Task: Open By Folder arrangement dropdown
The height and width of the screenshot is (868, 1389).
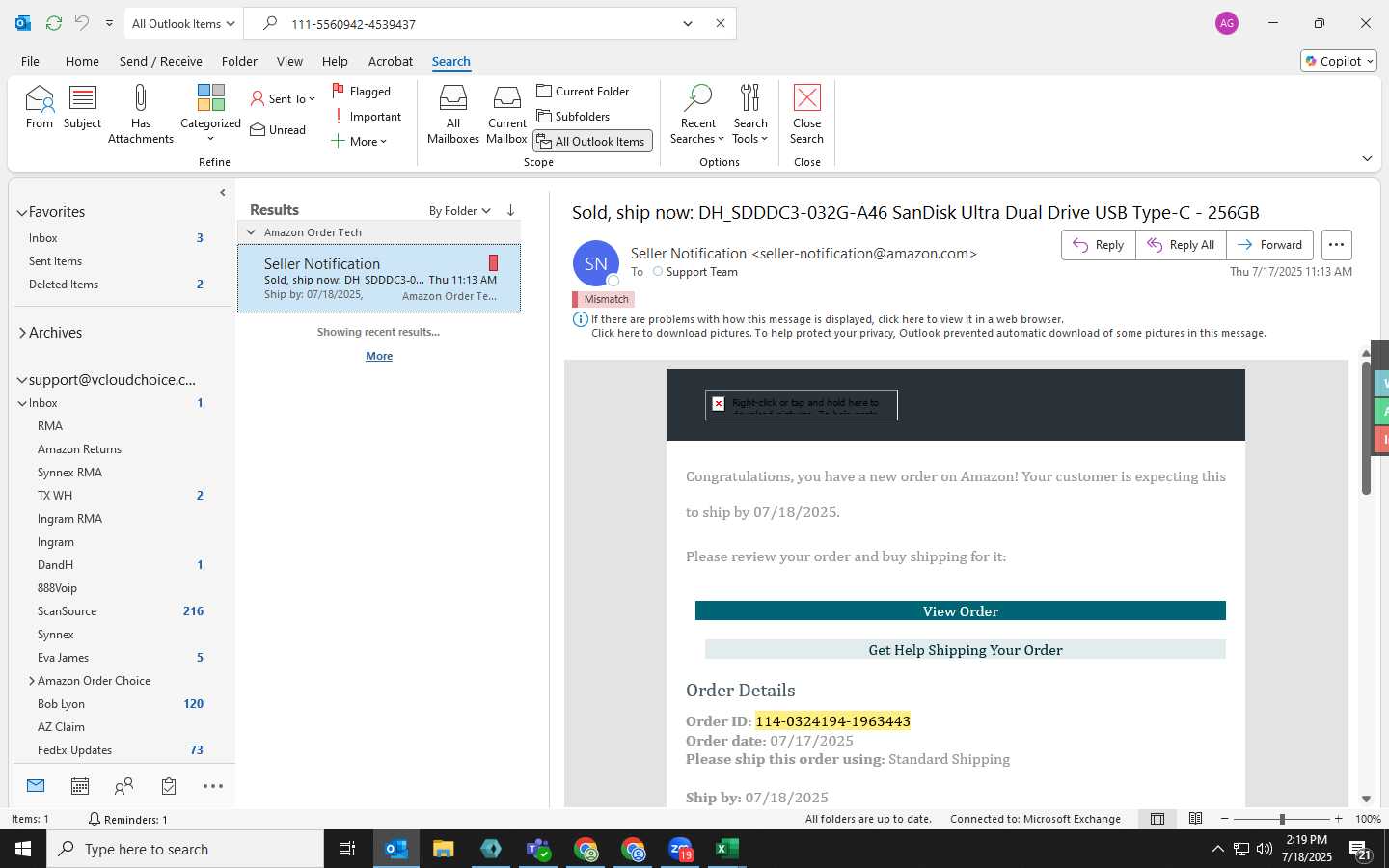Action: coord(460,210)
